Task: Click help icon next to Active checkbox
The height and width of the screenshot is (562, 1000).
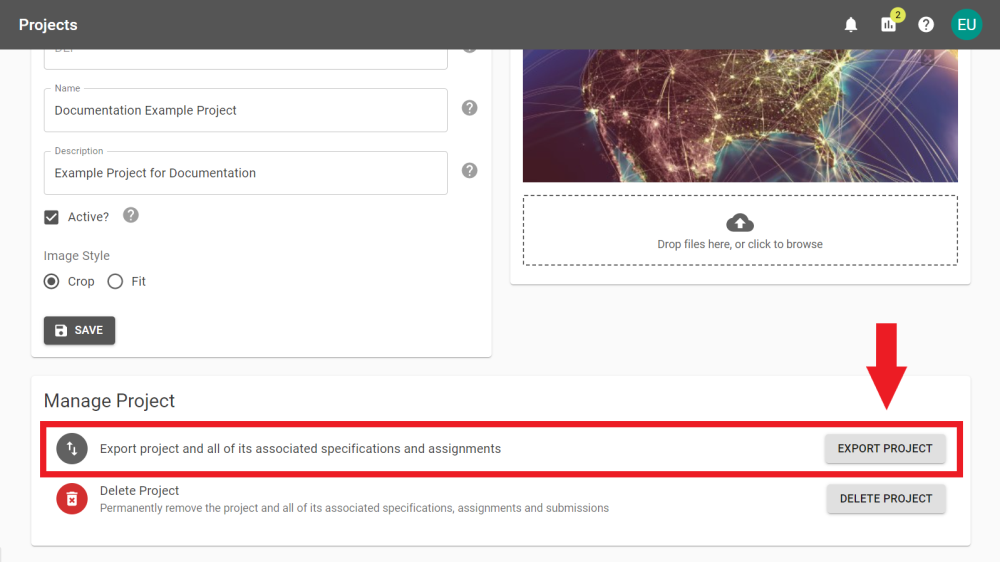Action: tap(130, 216)
